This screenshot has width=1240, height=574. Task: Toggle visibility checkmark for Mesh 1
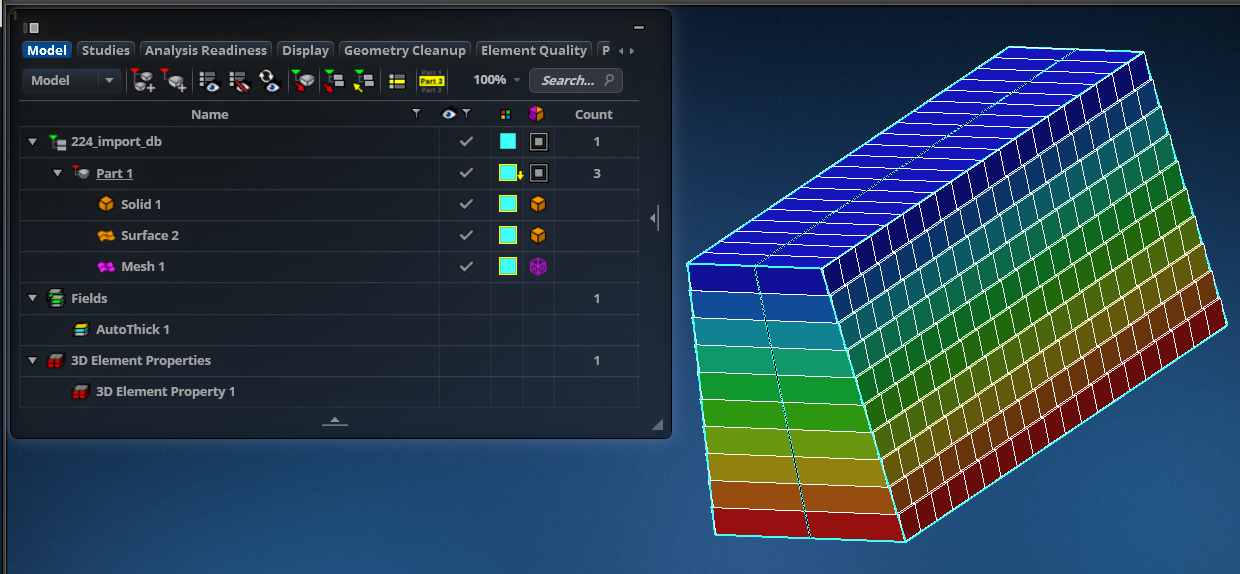pyautogui.click(x=465, y=267)
